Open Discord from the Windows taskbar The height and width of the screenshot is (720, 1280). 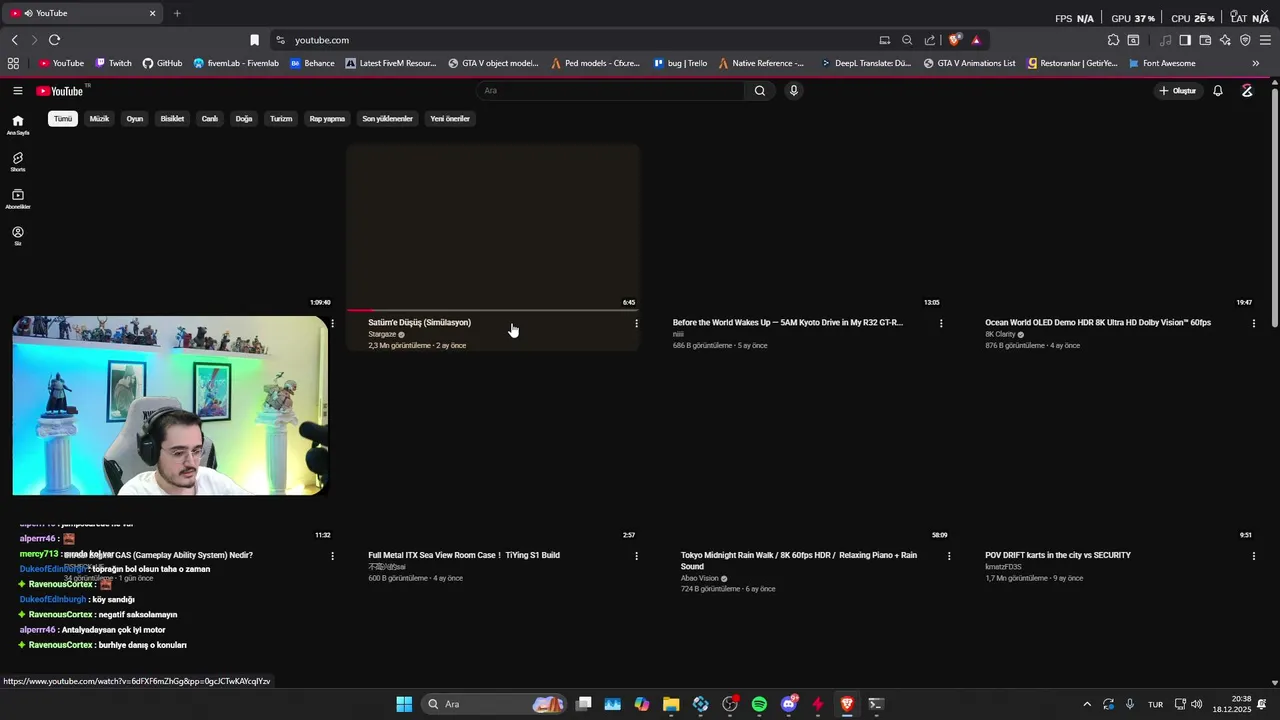[789, 704]
